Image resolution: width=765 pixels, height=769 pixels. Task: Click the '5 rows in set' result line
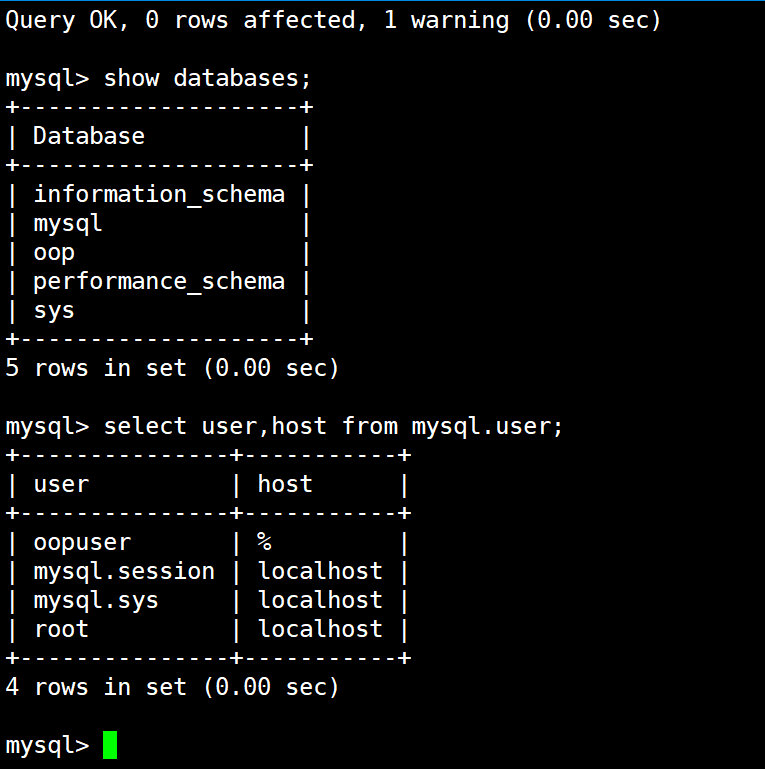tap(172, 368)
